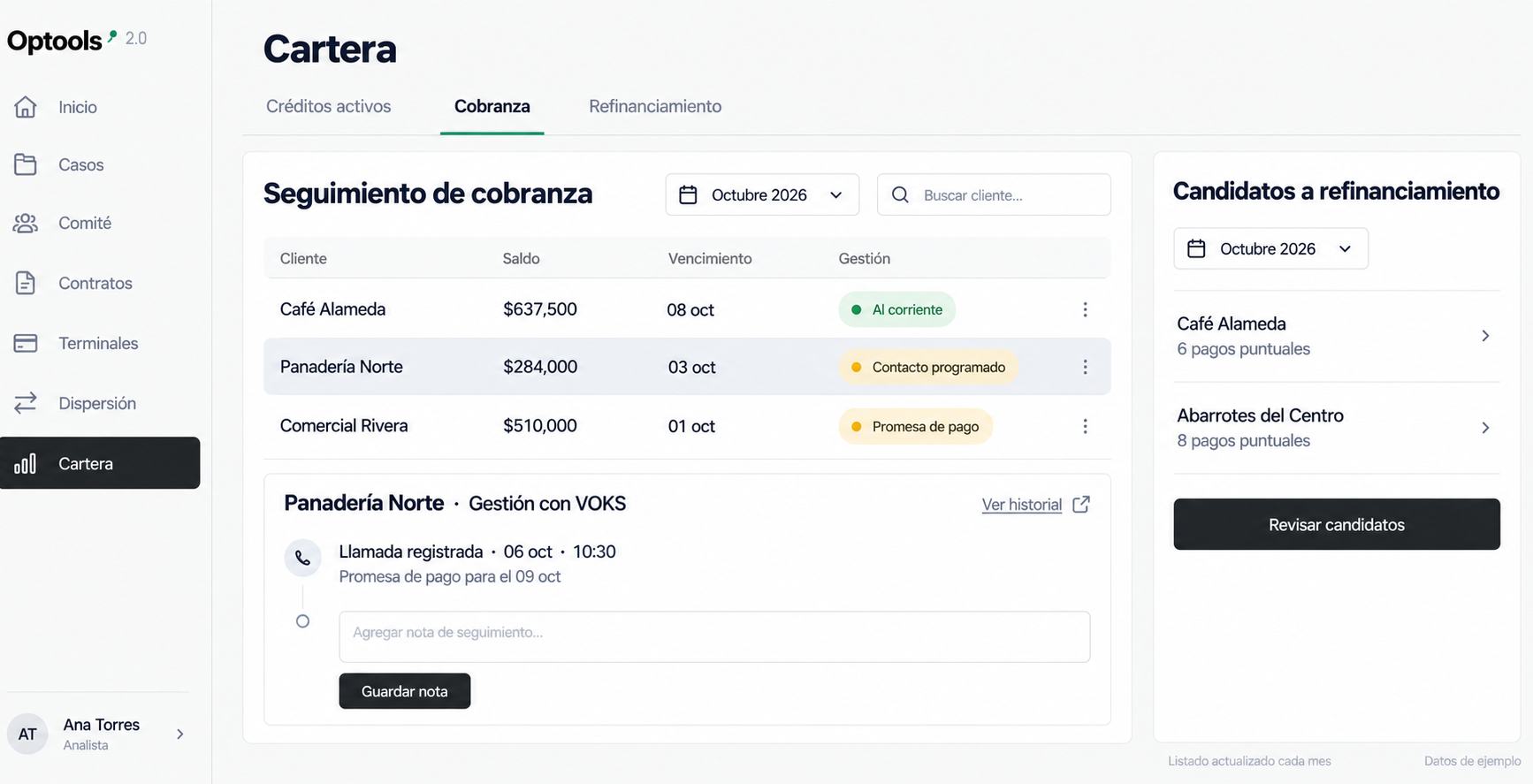Expand Café Alameda candidate chevron
The height and width of the screenshot is (784, 1533).
pos(1485,336)
